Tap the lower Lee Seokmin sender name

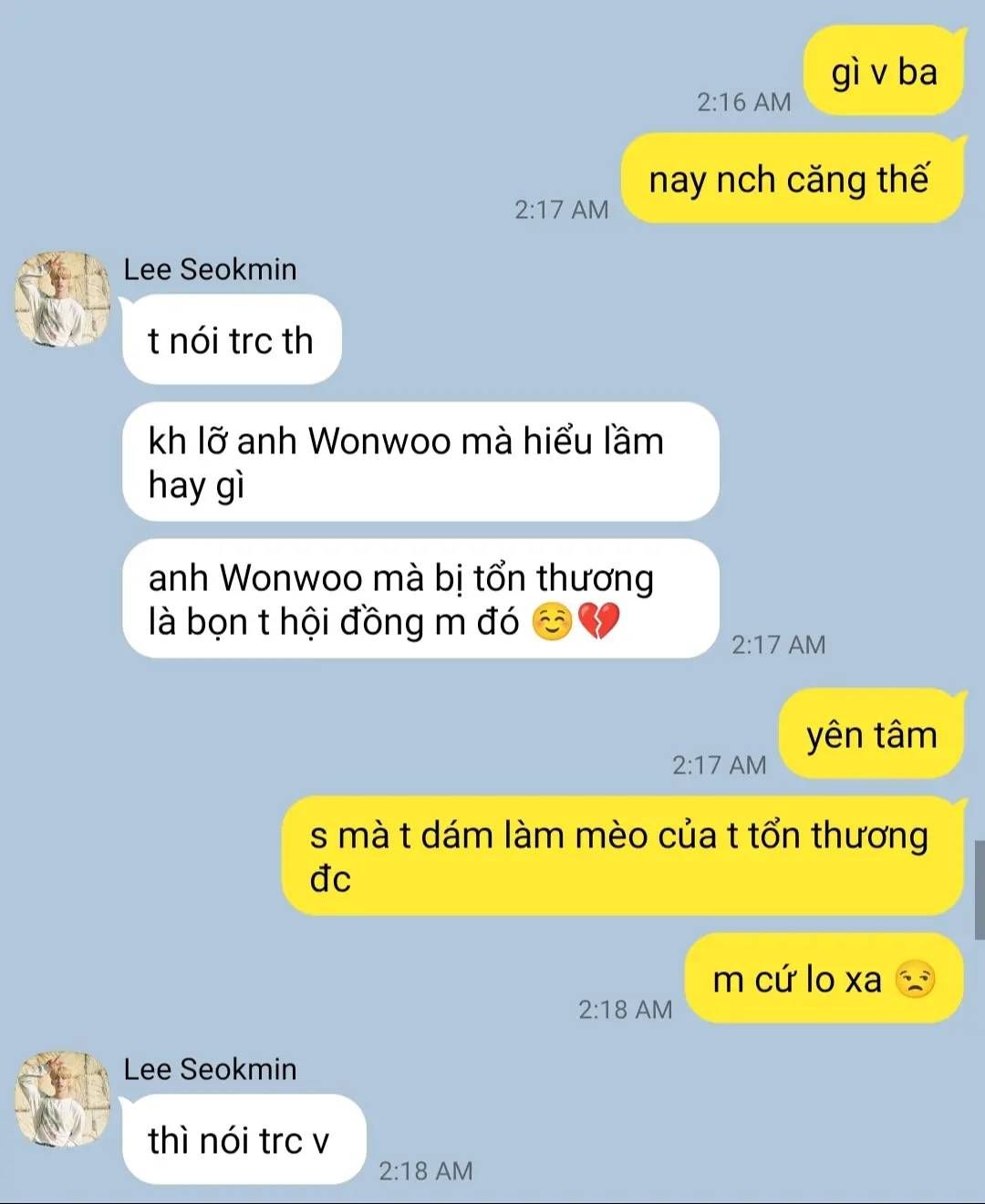pos(210,1068)
